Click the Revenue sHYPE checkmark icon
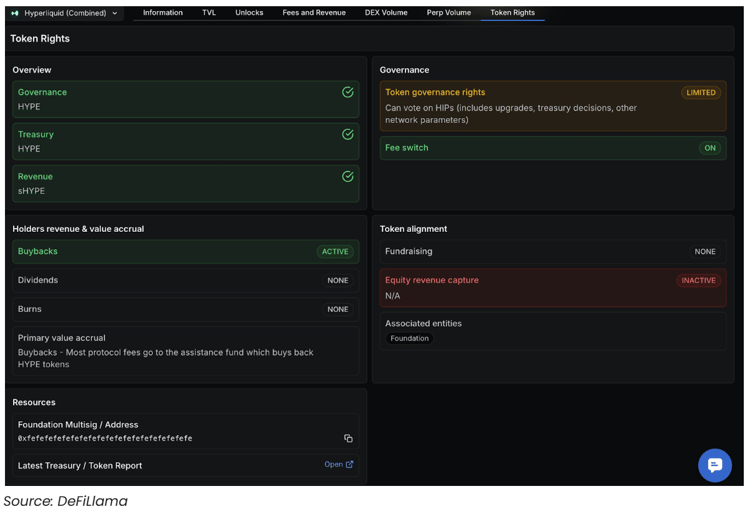The height and width of the screenshot is (517, 750). [x=348, y=176]
